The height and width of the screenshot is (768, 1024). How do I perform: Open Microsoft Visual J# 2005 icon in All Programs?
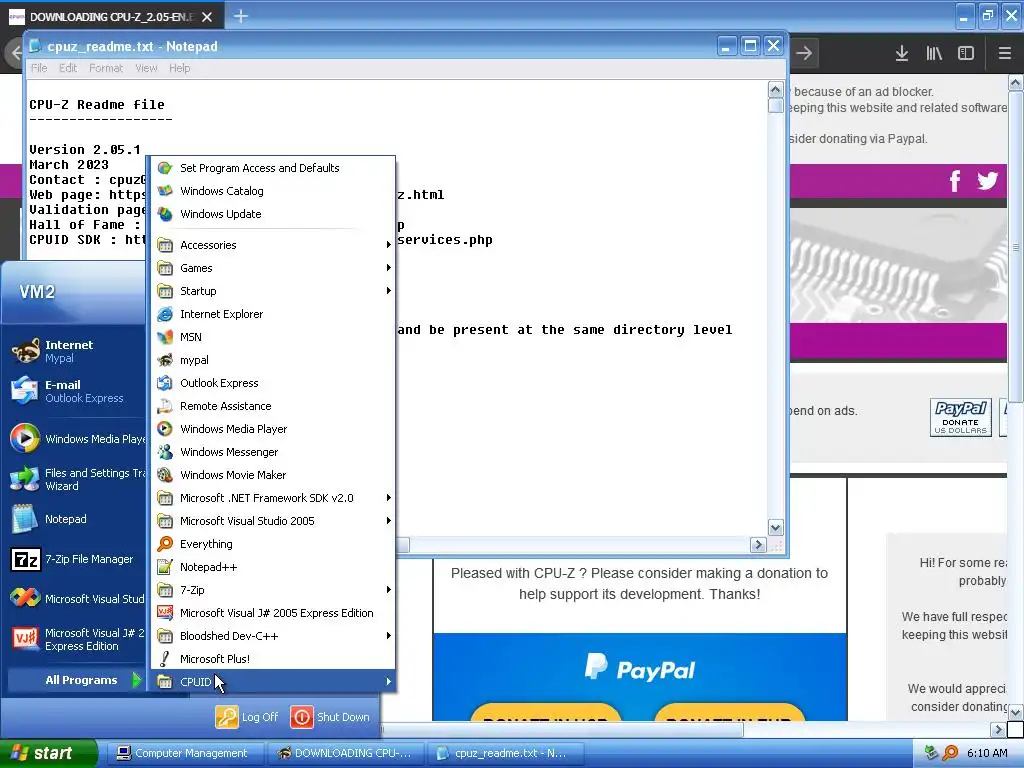click(x=165, y=613)
